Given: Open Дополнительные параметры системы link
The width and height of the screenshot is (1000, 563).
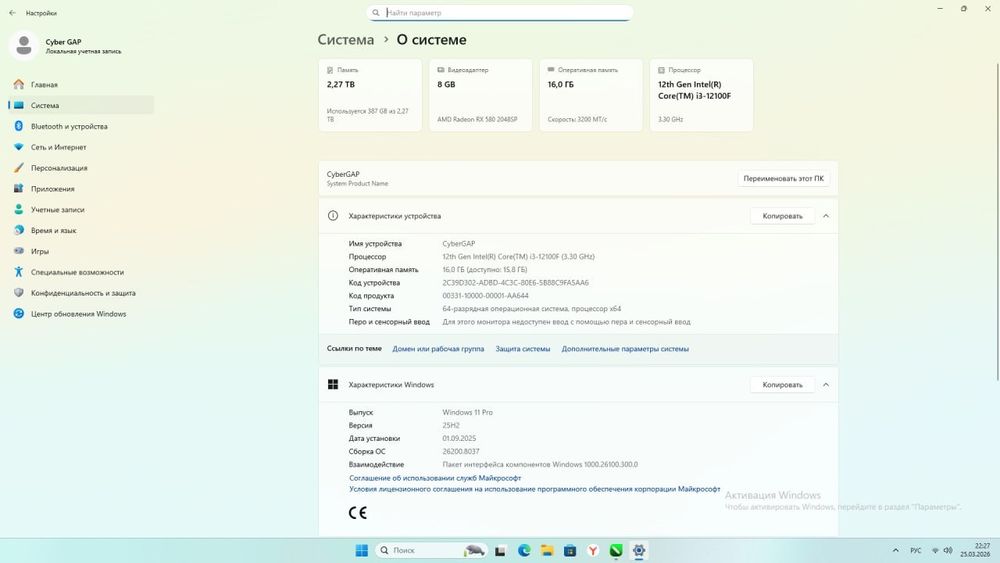Looking at the screenshot, I should pos(625,349).
